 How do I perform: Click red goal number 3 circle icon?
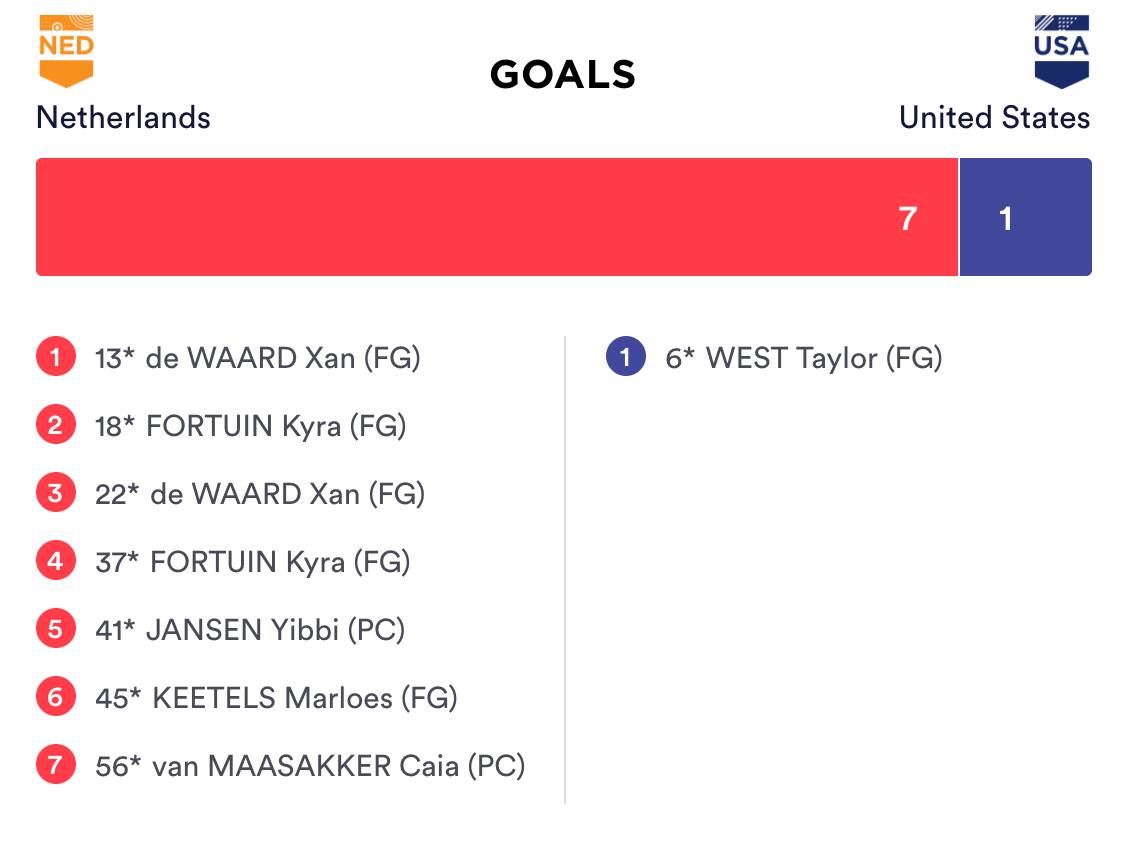point(56,493)
